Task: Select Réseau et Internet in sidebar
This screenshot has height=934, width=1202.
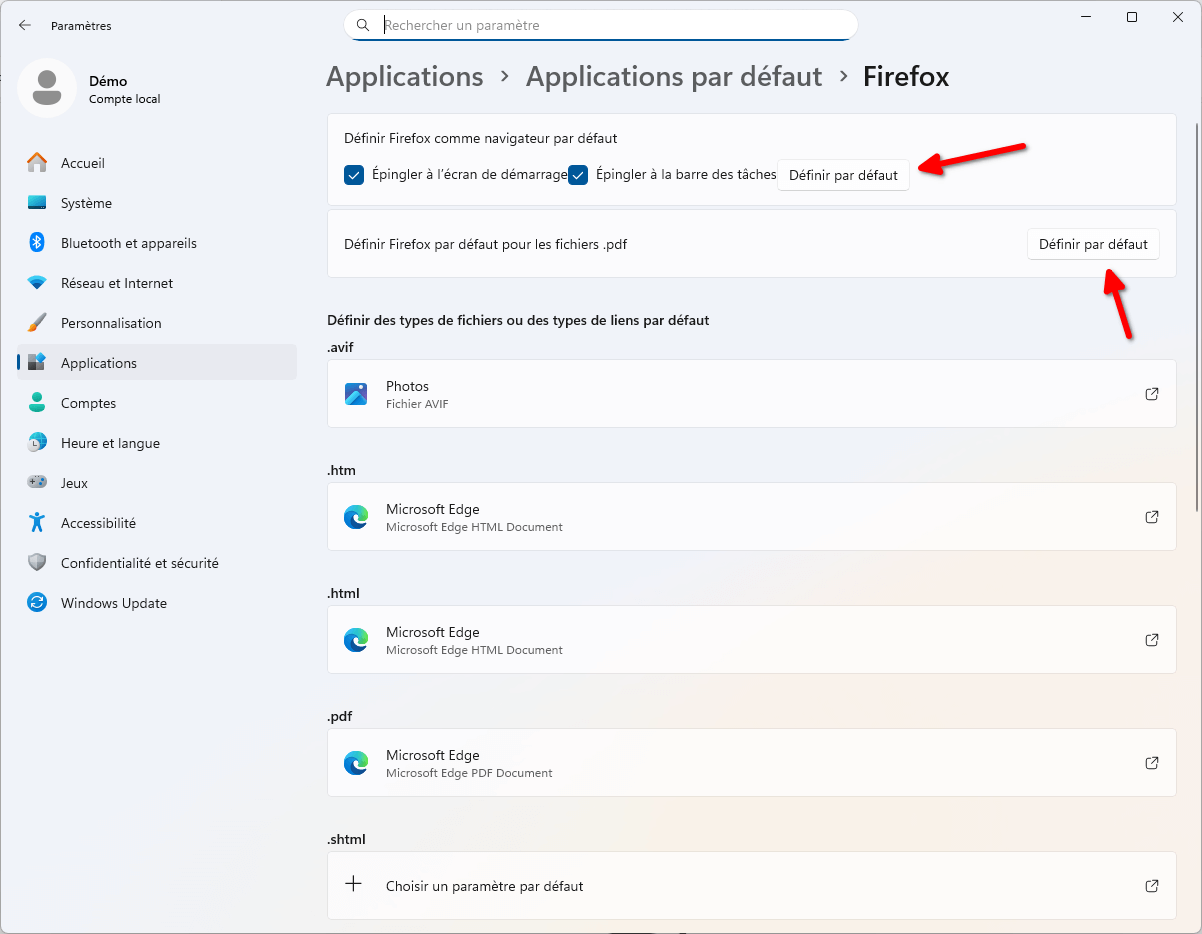Action: pyautogui.click(x=116, y=283)
